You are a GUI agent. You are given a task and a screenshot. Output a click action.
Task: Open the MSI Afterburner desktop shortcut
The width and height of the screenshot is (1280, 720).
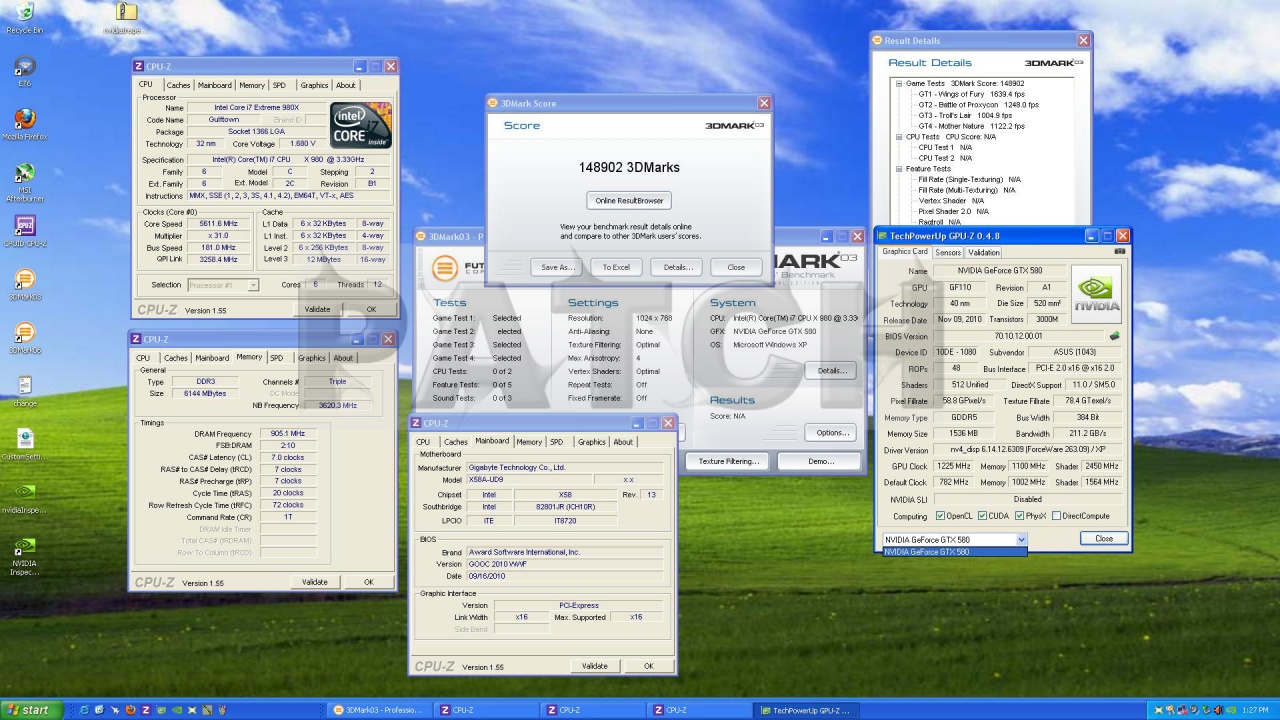pyautogui.click(x=25, y=173)
